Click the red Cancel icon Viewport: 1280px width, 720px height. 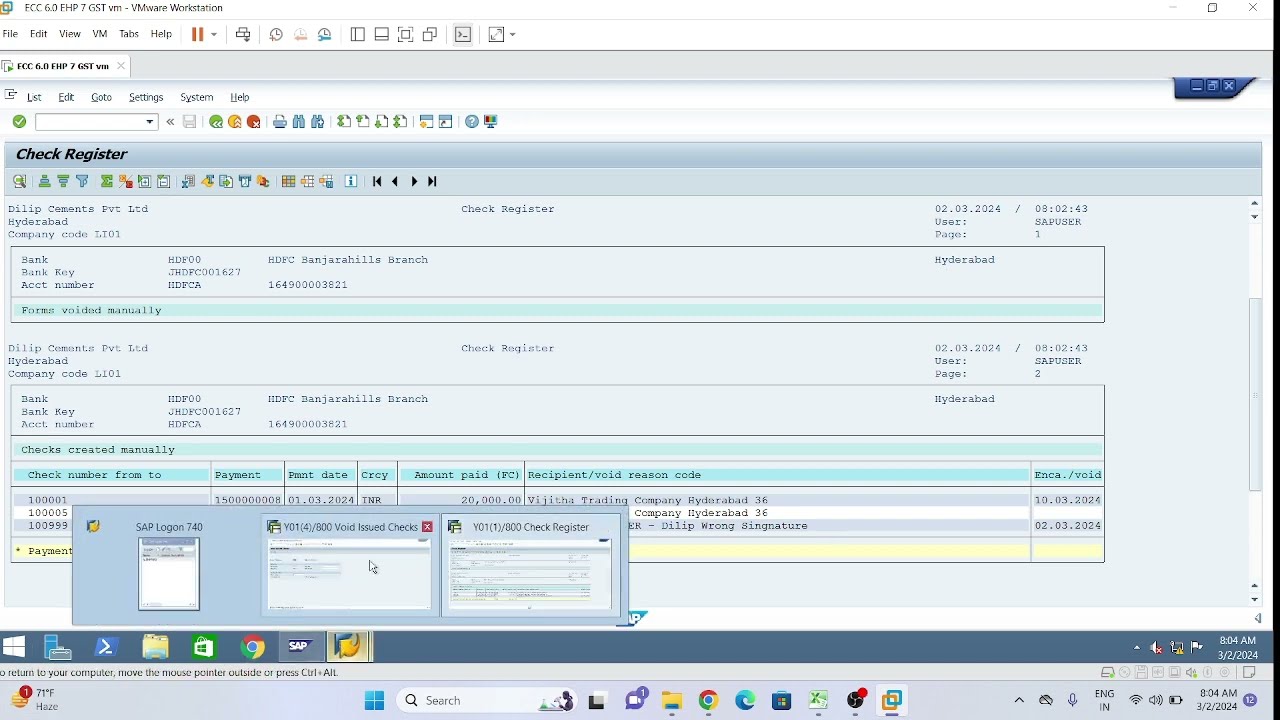[x=254, y=122]
